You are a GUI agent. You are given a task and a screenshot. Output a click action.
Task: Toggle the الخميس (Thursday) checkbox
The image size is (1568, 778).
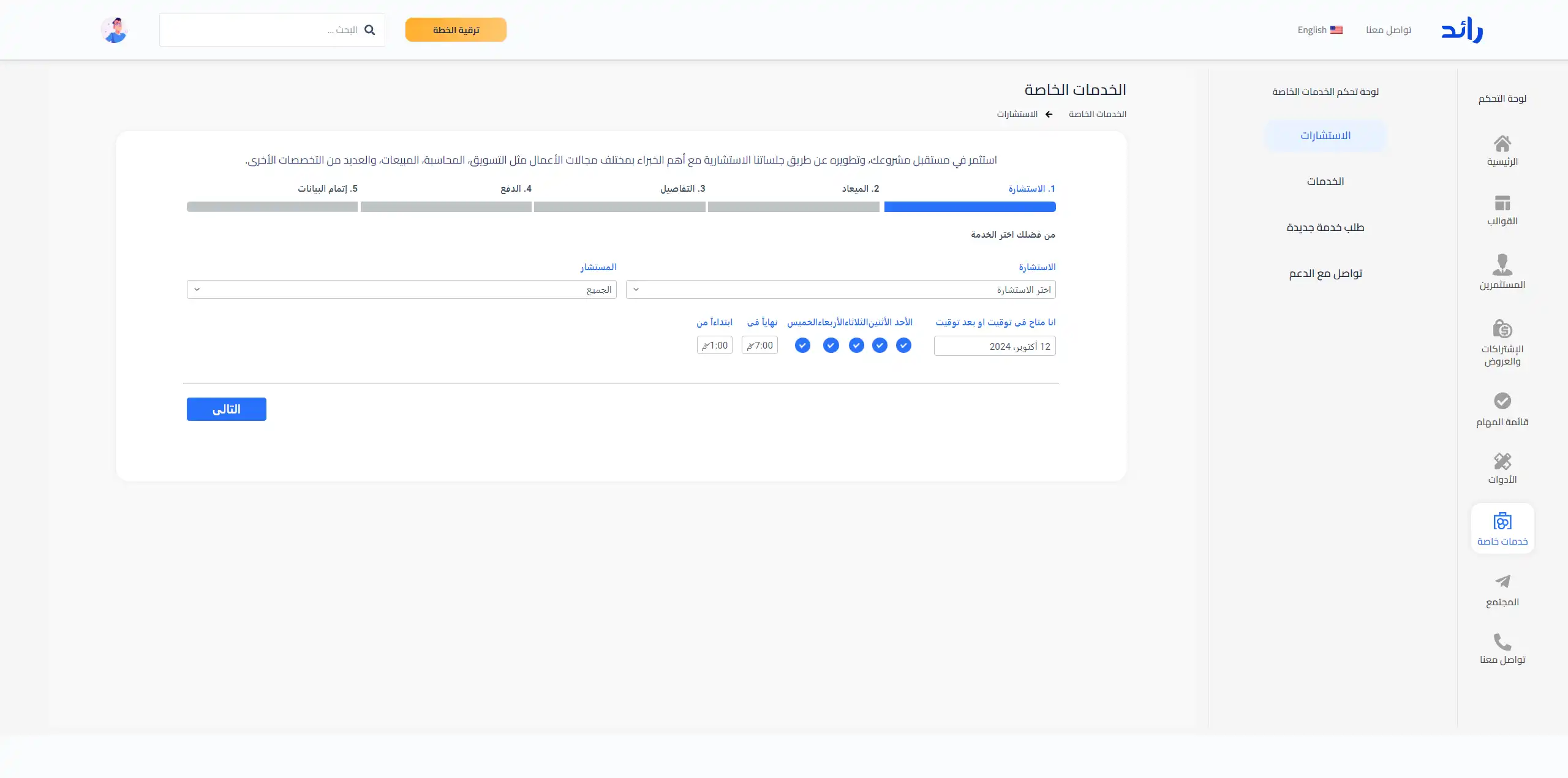tap(802, 346)
